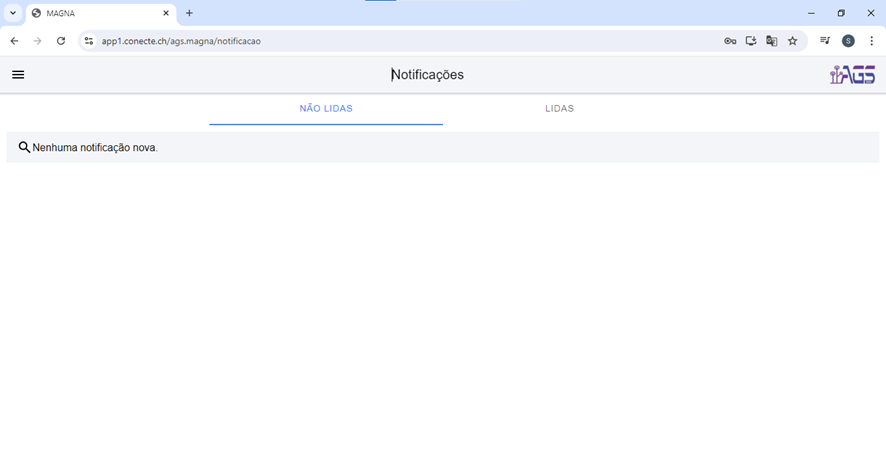Click the install app icon
This screenshot has height=469, width=886.
point(751,41)
